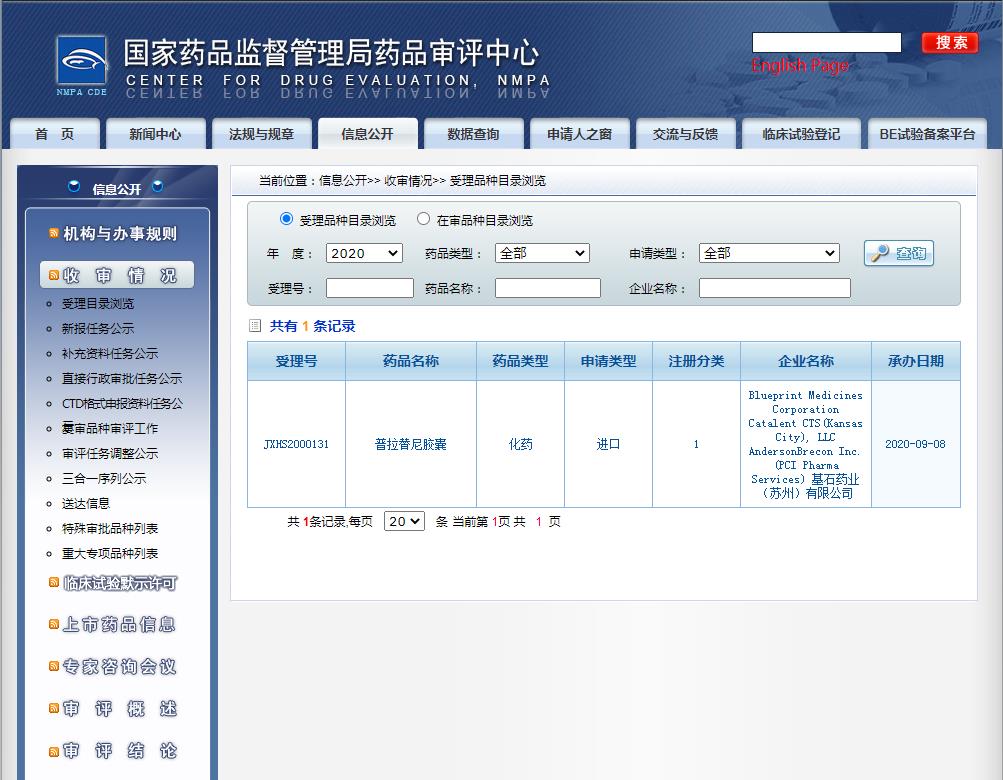Click the red 搜索 button

click(x=950, y=42)
